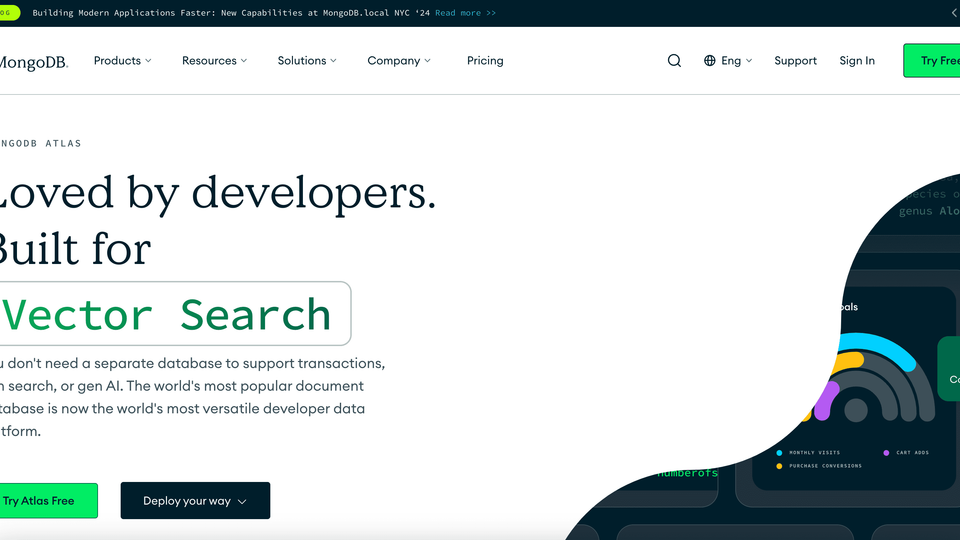This screenshot has height=540, width=960.
Task: Click the Vector Search animated text box
Action: coord(175,313)
